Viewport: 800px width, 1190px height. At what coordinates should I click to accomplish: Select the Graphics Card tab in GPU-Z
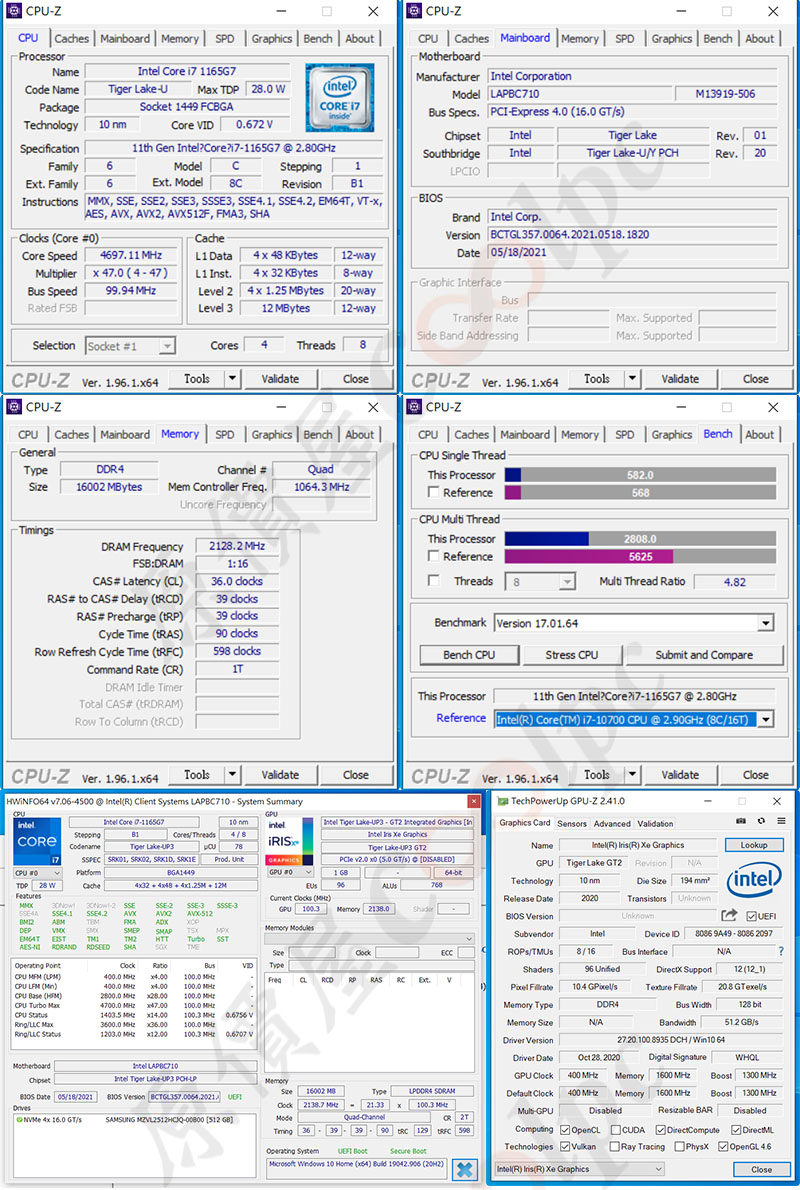(x=524, y=823)
